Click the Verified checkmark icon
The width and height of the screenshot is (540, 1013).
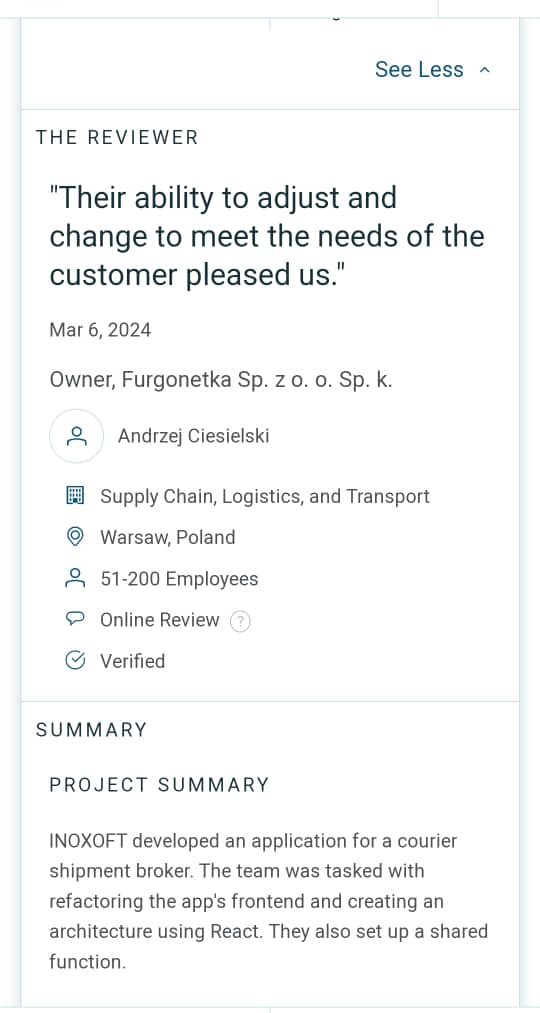pos(76,661)
